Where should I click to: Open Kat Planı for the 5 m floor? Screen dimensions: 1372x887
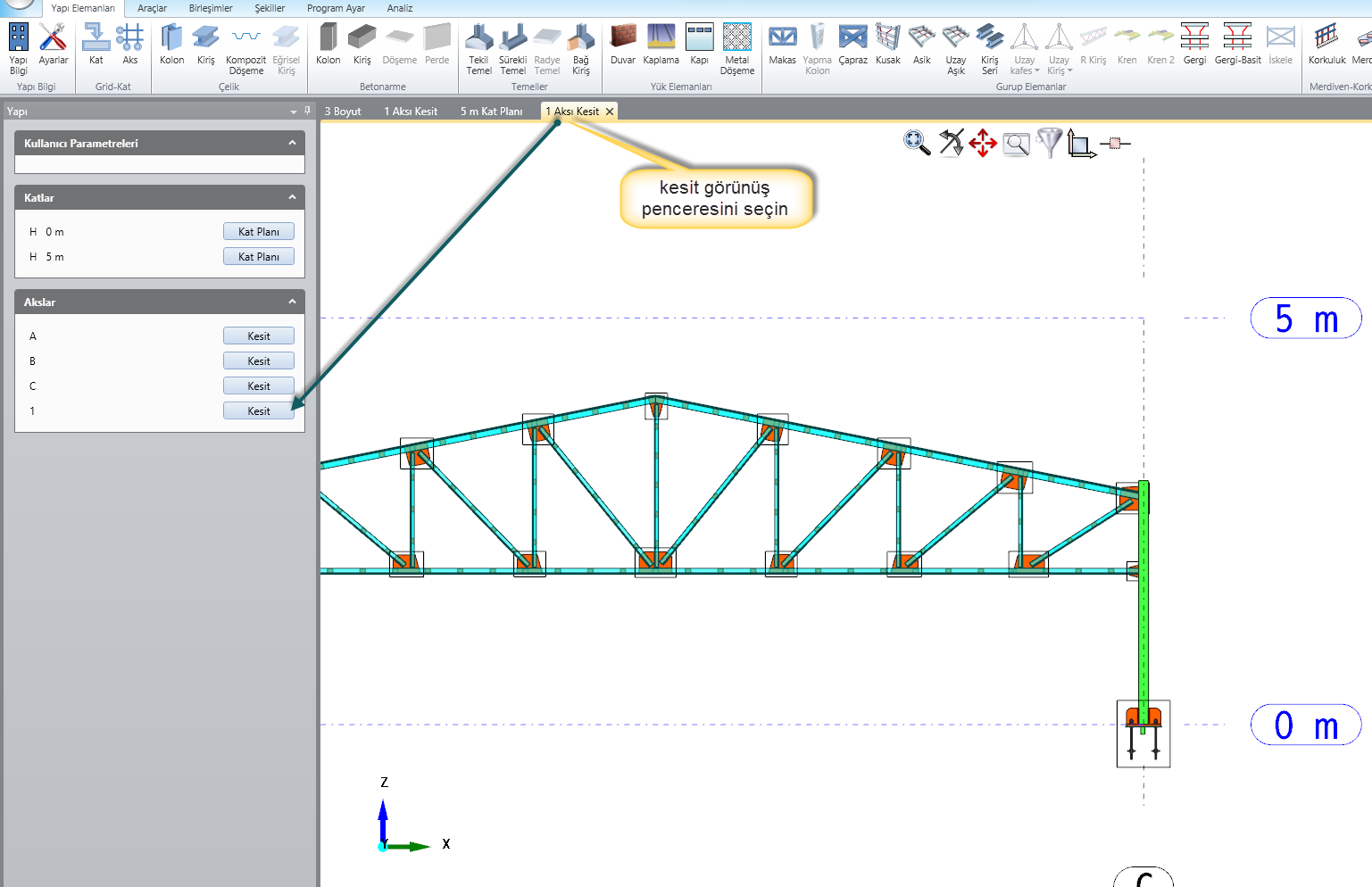click(258, 257)
